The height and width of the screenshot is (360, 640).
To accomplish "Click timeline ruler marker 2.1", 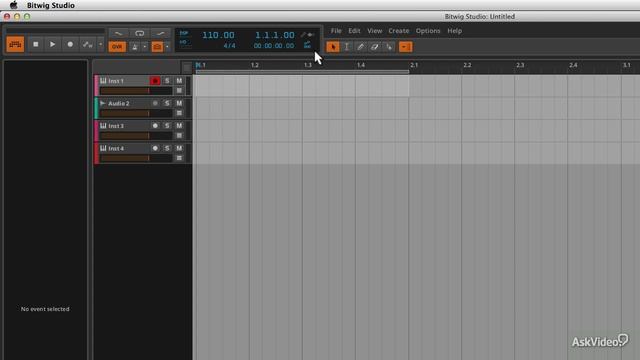I will (x=414, y=65).
